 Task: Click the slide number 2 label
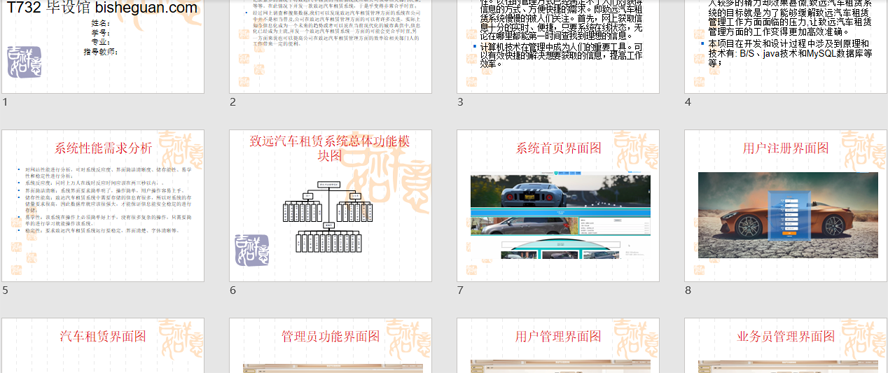[233, 102]
